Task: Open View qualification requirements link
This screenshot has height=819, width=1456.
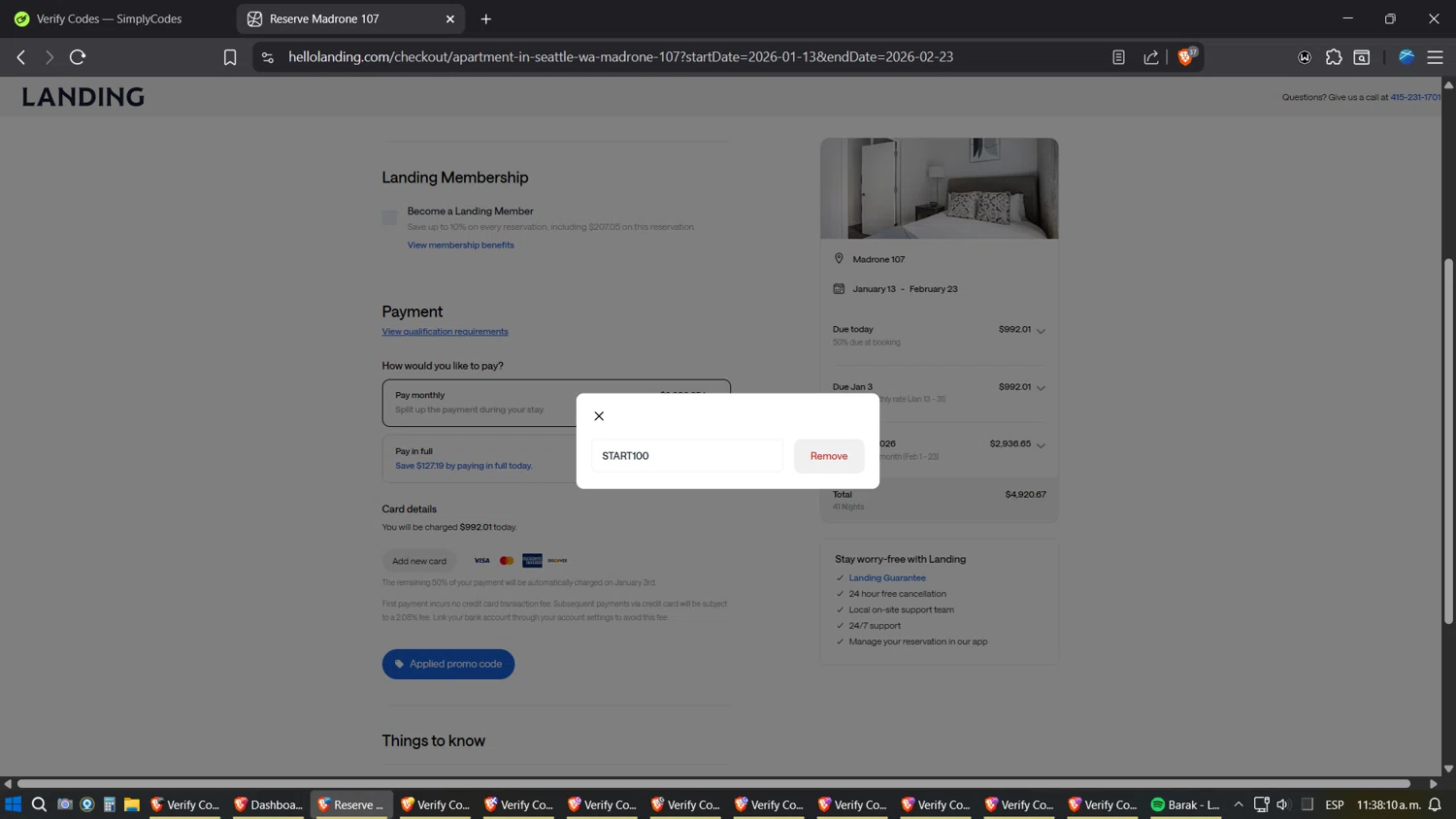Action: click(445, 332)
